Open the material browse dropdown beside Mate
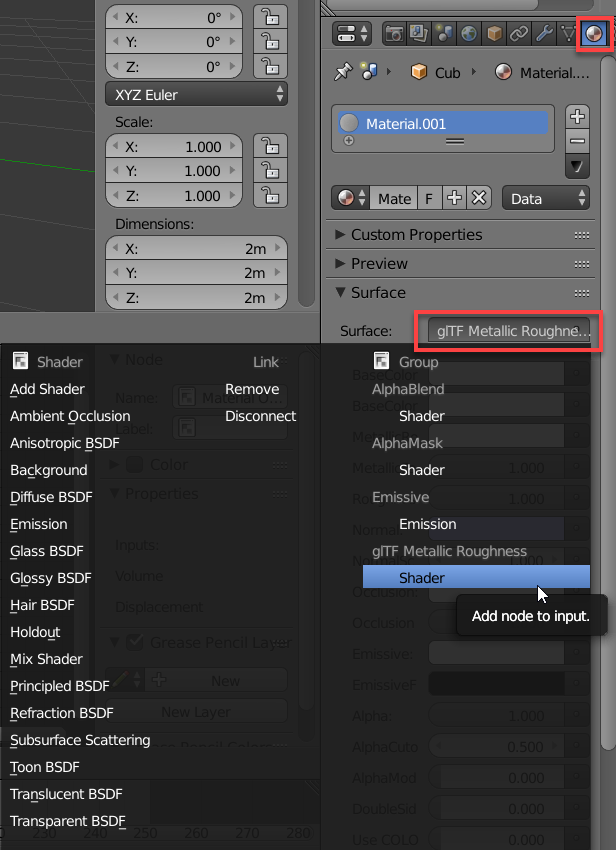The height and width of the screenshot is (850, 616). point(351,198)
